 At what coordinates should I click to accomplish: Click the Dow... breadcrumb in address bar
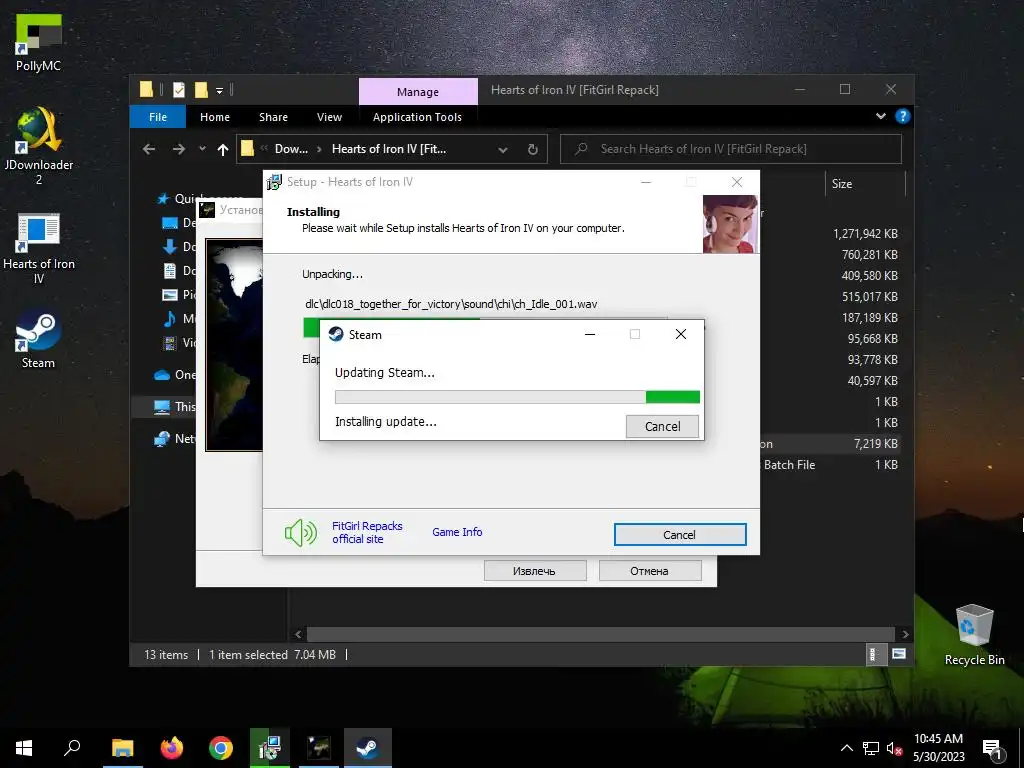291,149
